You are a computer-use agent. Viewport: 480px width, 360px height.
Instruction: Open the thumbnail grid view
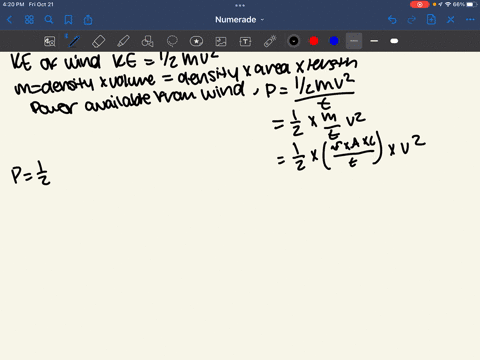coord(29,20)
